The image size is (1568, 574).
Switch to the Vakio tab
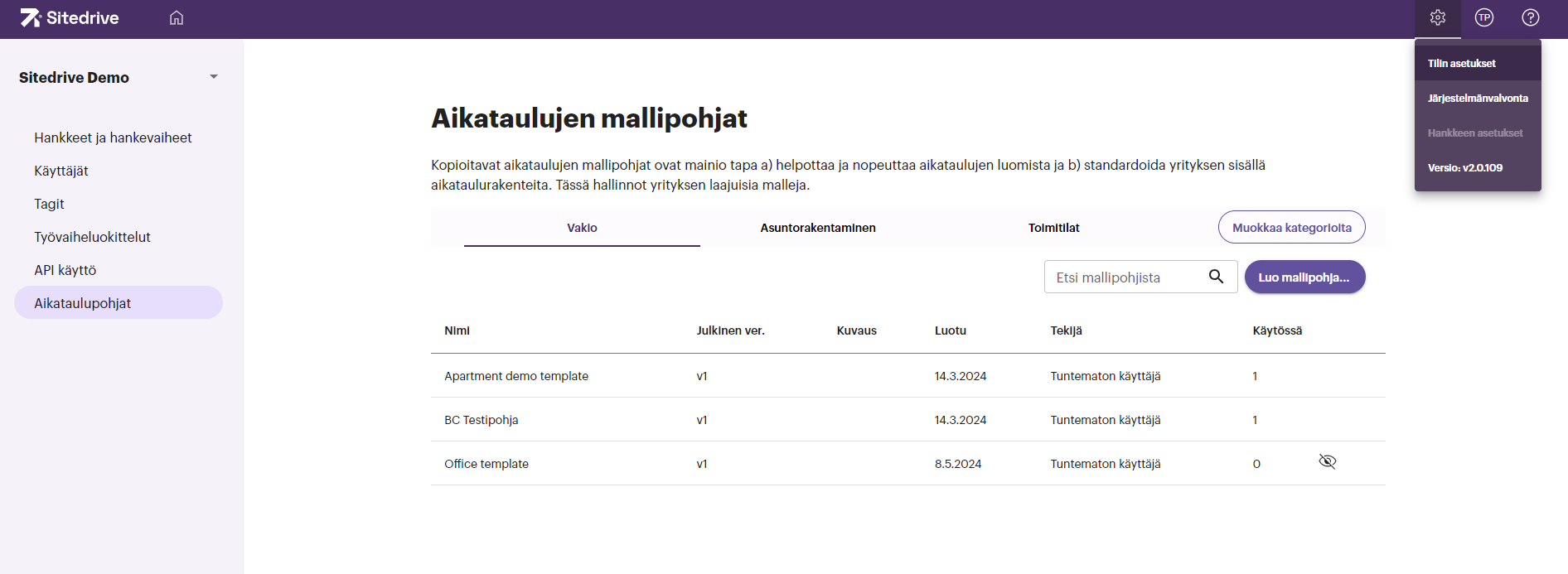pyautogui.click(x=582, y=228)
